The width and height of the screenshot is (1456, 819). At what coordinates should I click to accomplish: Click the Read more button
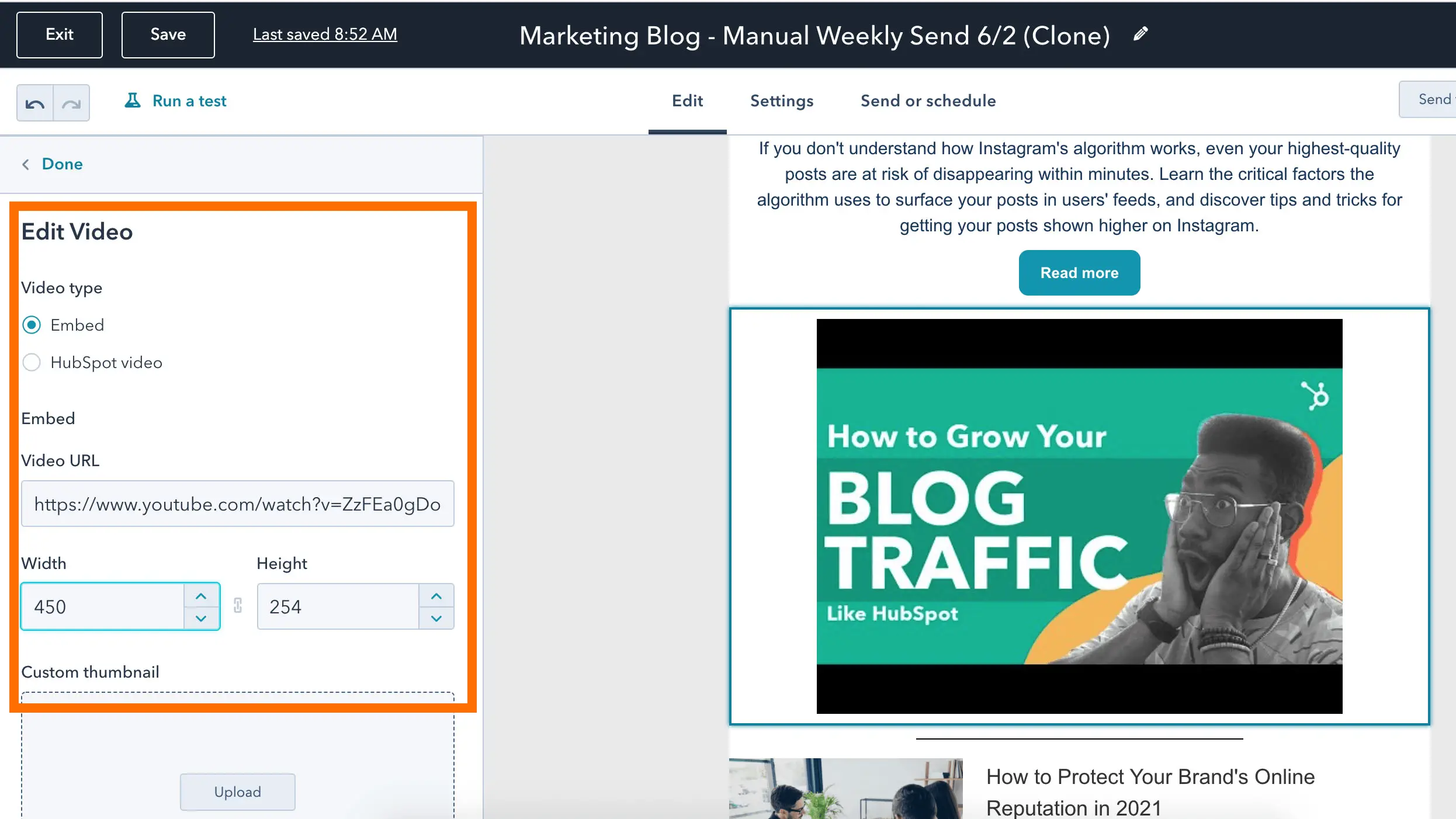[x=1079, y=273]
